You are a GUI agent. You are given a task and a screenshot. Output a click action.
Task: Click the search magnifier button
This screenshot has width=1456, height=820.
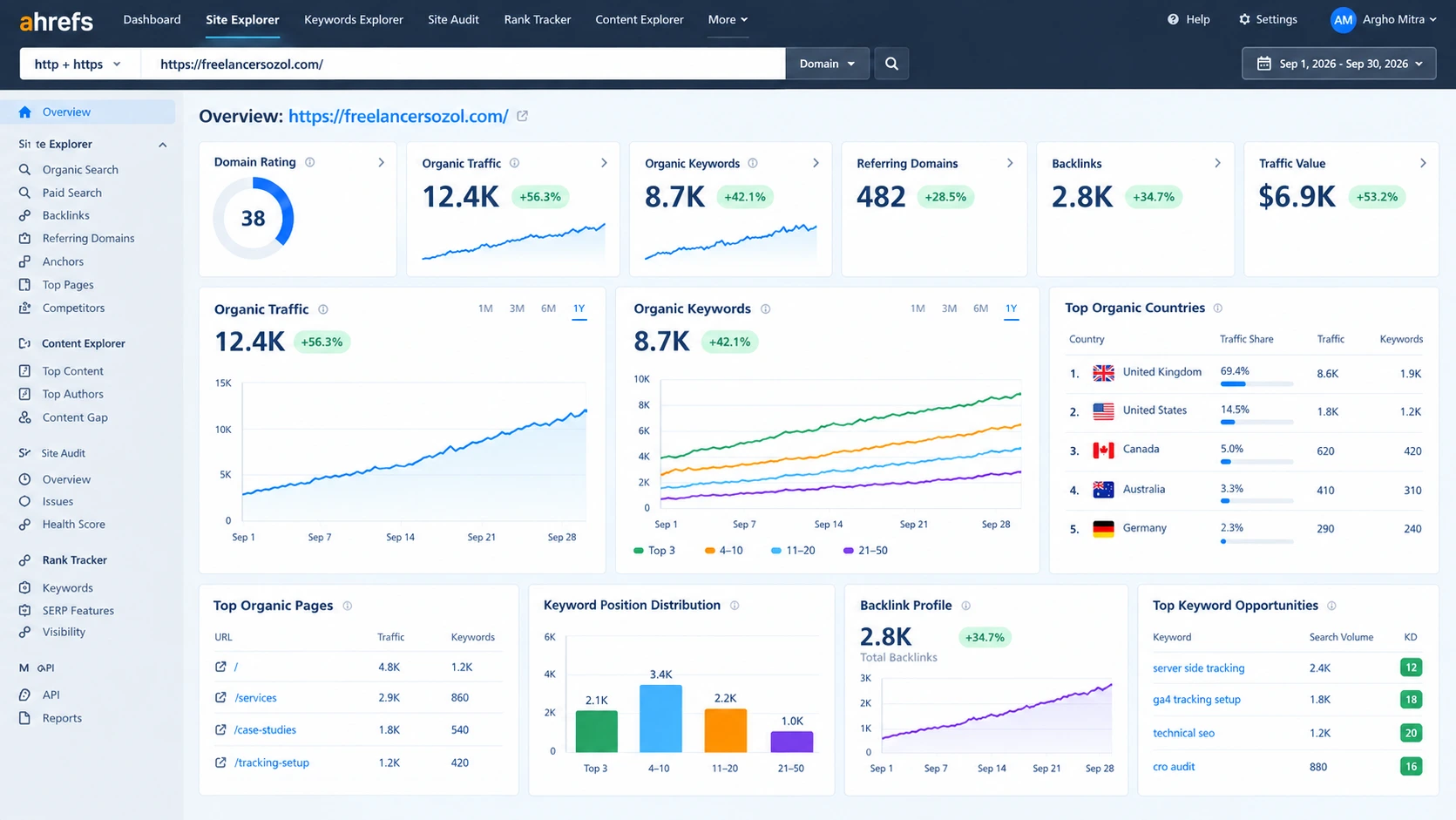(891, 64)
